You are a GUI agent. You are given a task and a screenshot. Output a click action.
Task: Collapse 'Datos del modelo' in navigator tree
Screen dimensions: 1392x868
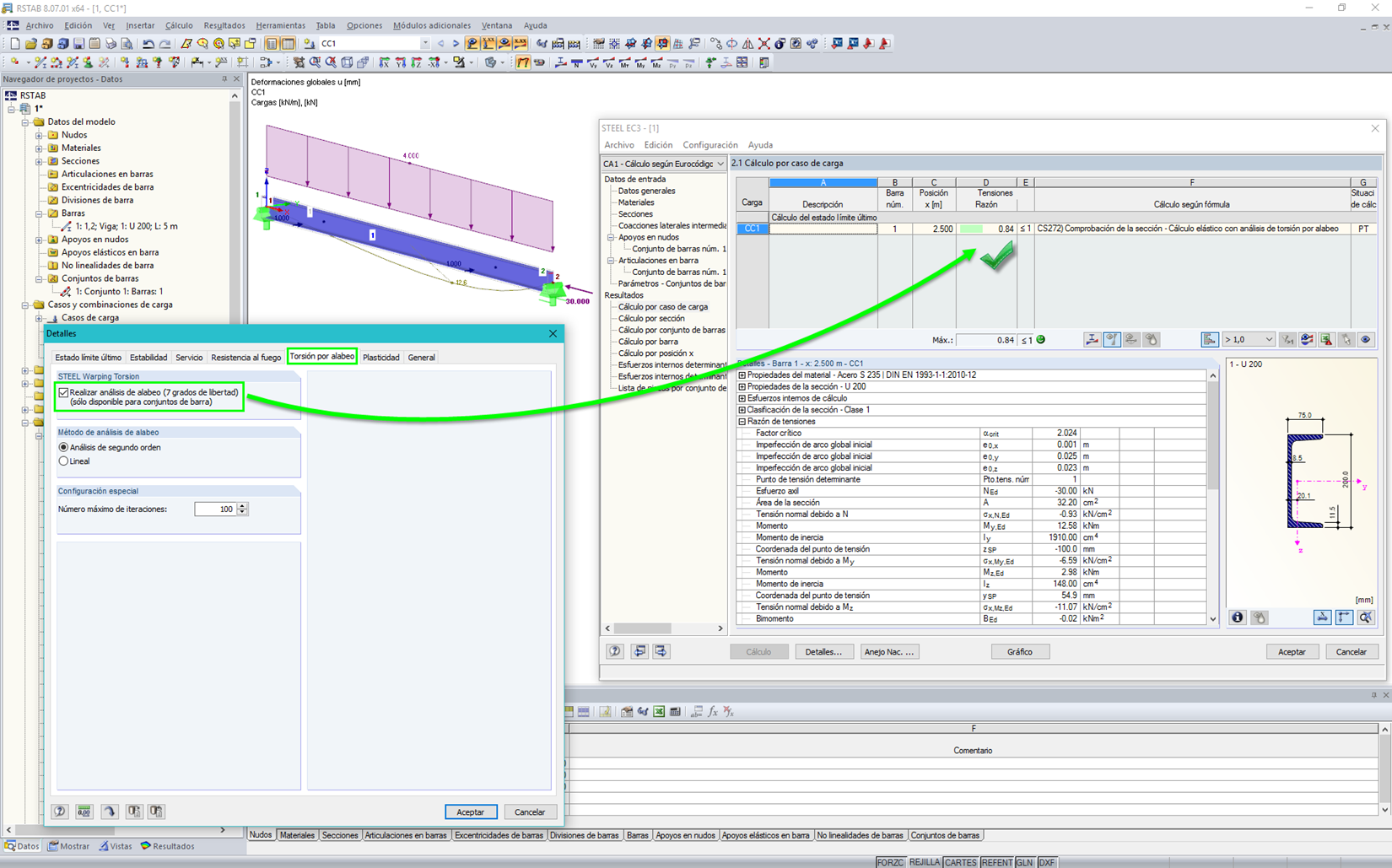coord(25,121)
